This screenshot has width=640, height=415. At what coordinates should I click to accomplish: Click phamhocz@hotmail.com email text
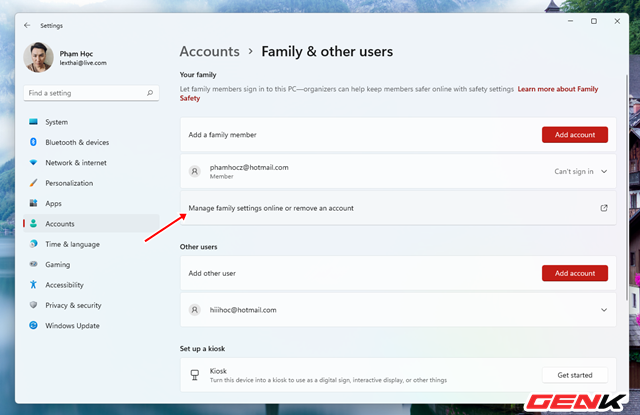(x=249, y=167)
